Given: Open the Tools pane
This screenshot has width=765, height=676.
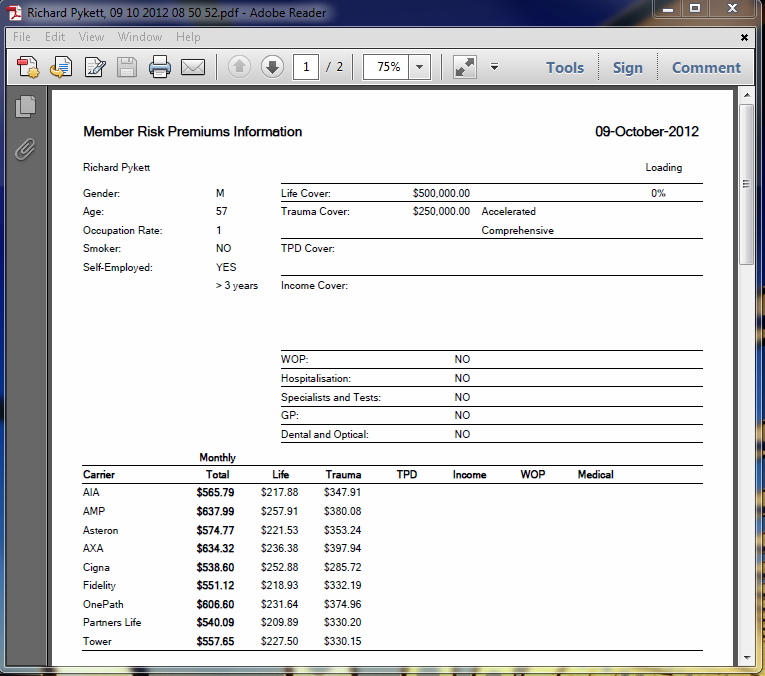Looking at the screenshot, I should [x=564, y=67].
